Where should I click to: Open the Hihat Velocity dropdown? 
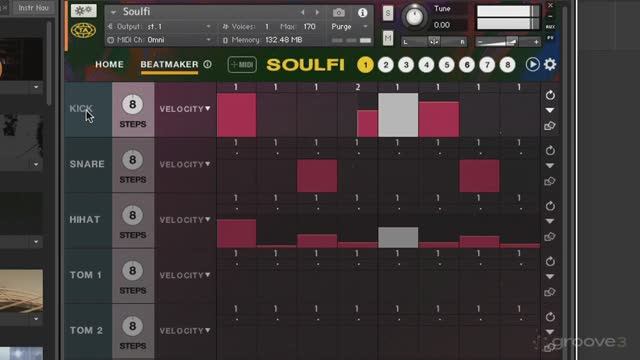coord(185,220)
